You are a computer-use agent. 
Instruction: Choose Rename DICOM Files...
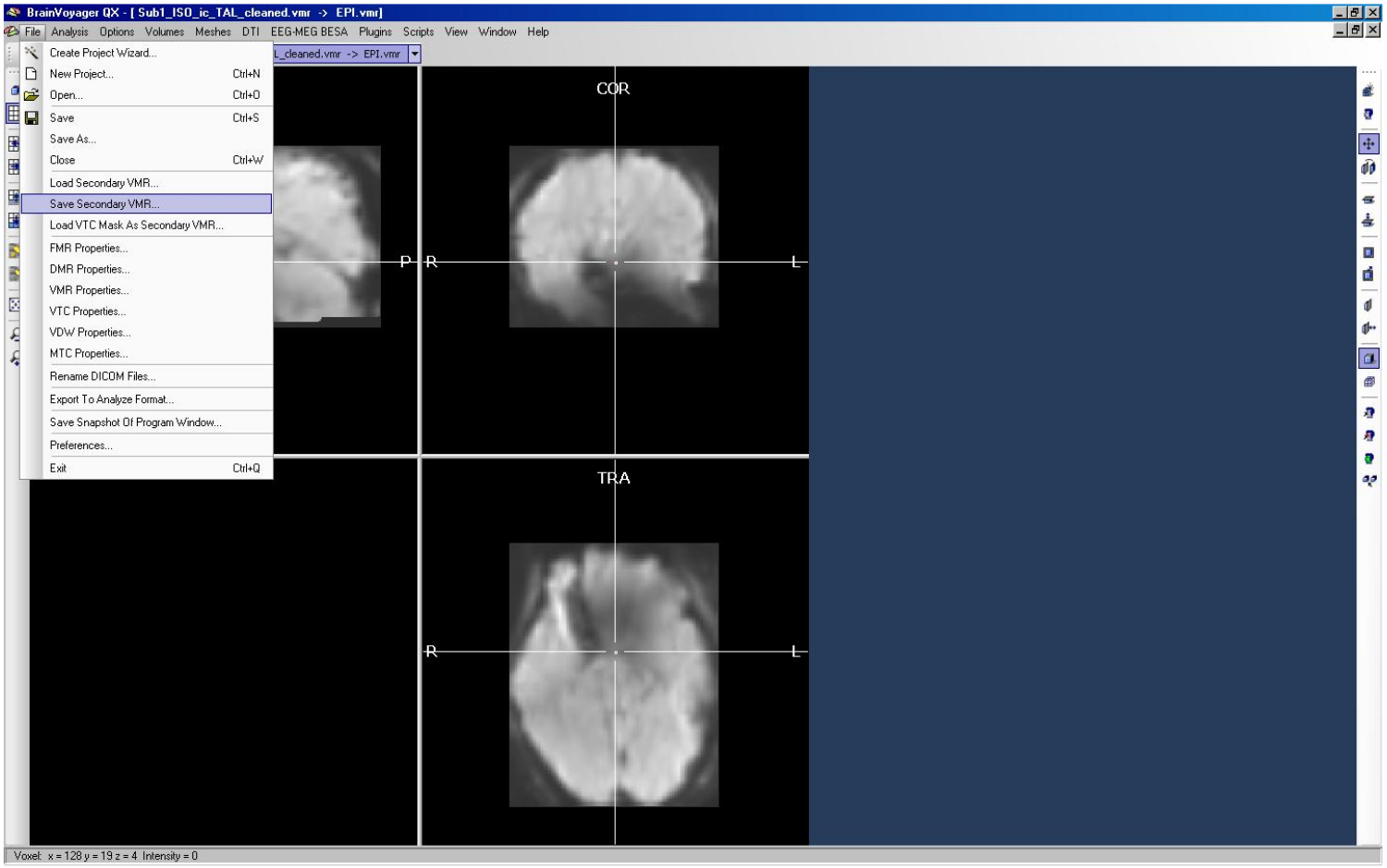tap(146, 377)
